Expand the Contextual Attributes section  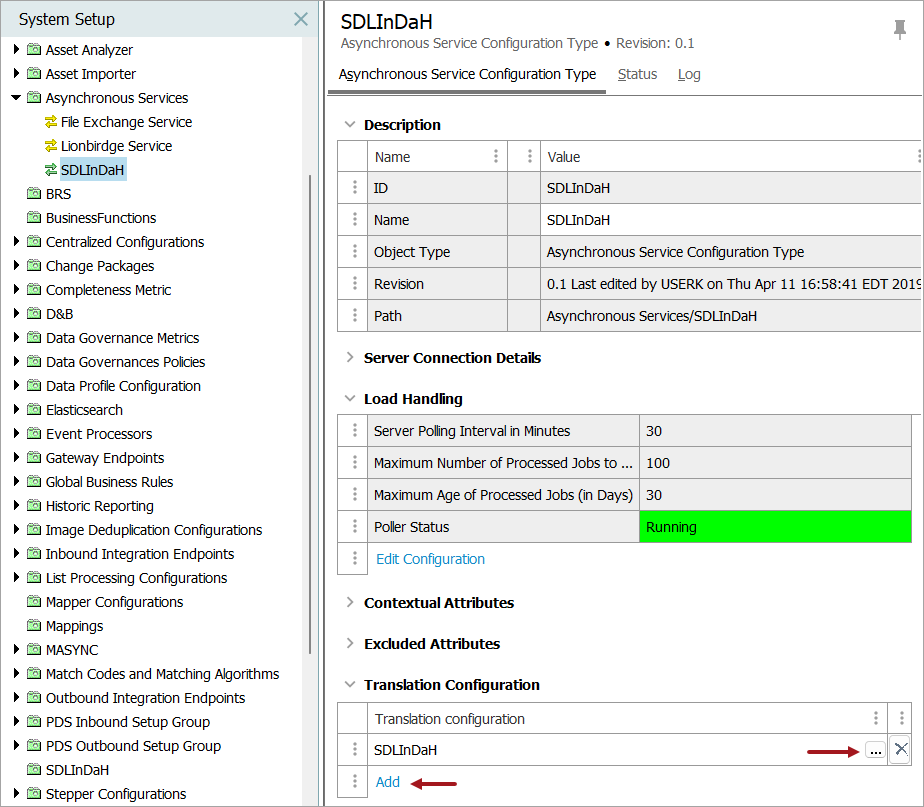point(350,603)
